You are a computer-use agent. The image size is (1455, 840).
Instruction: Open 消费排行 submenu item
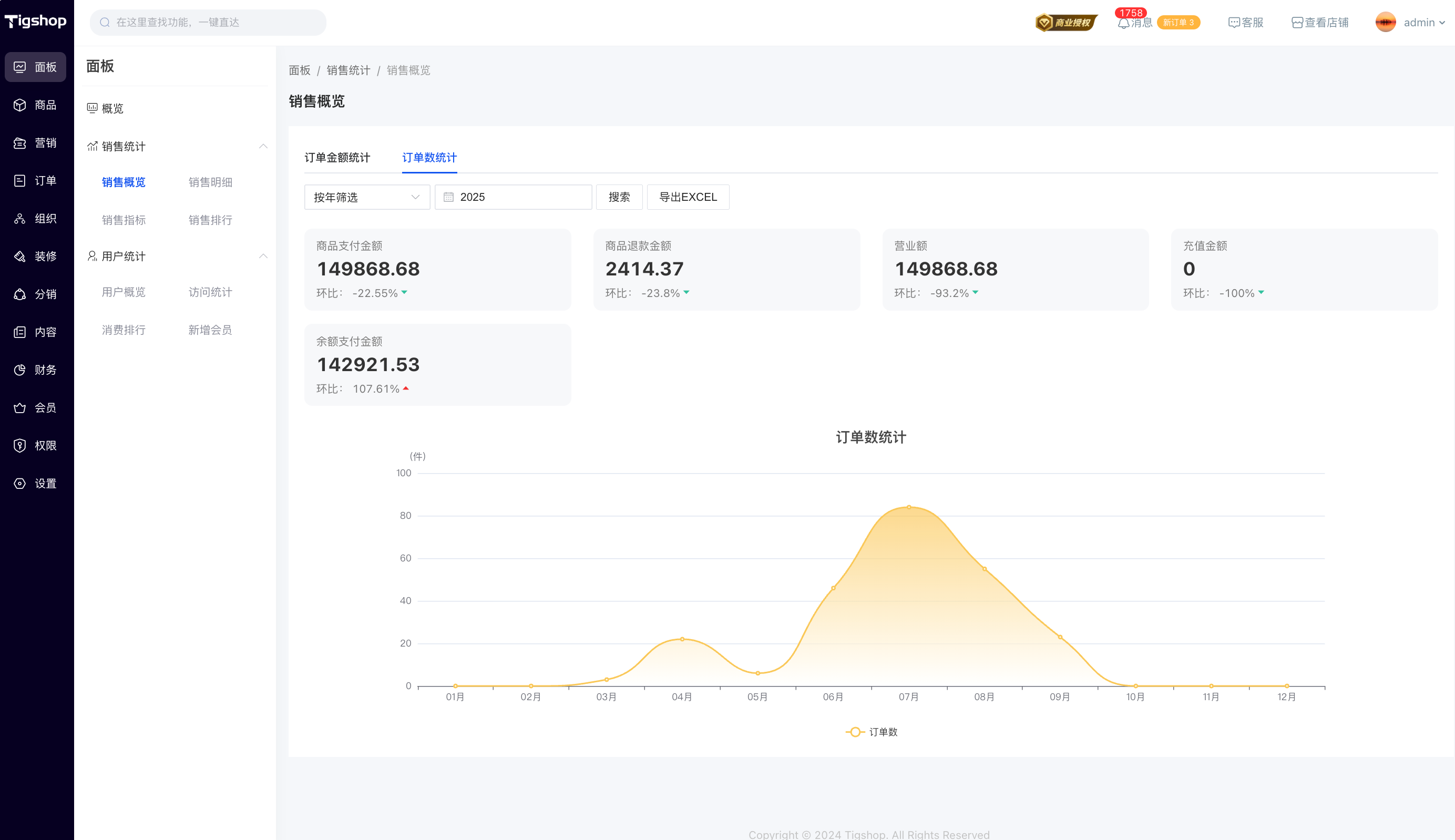click(124, 330)
